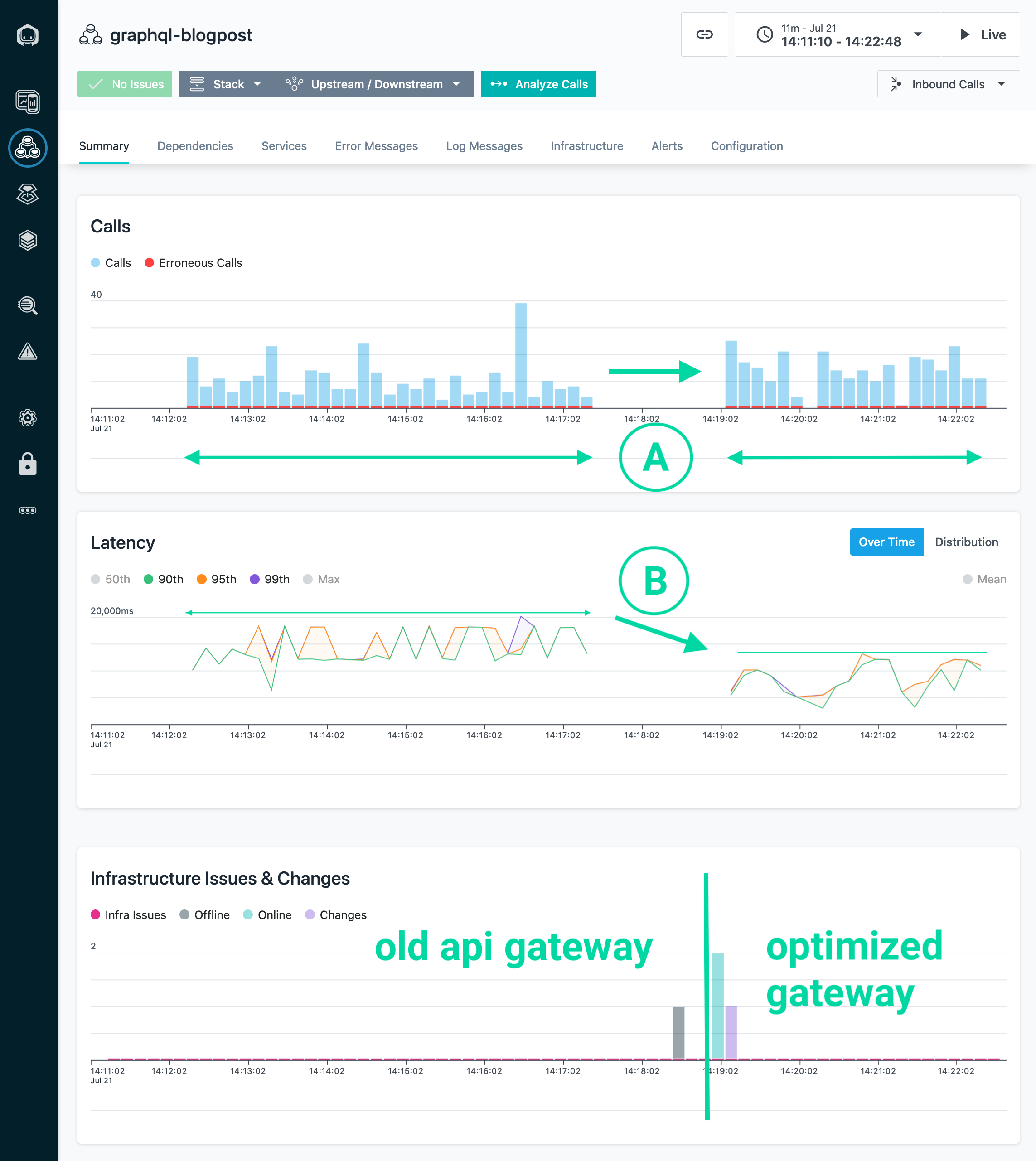Open the dashboards icon in sidebar
The image size is (1036, 1161).
pos(27,102)
